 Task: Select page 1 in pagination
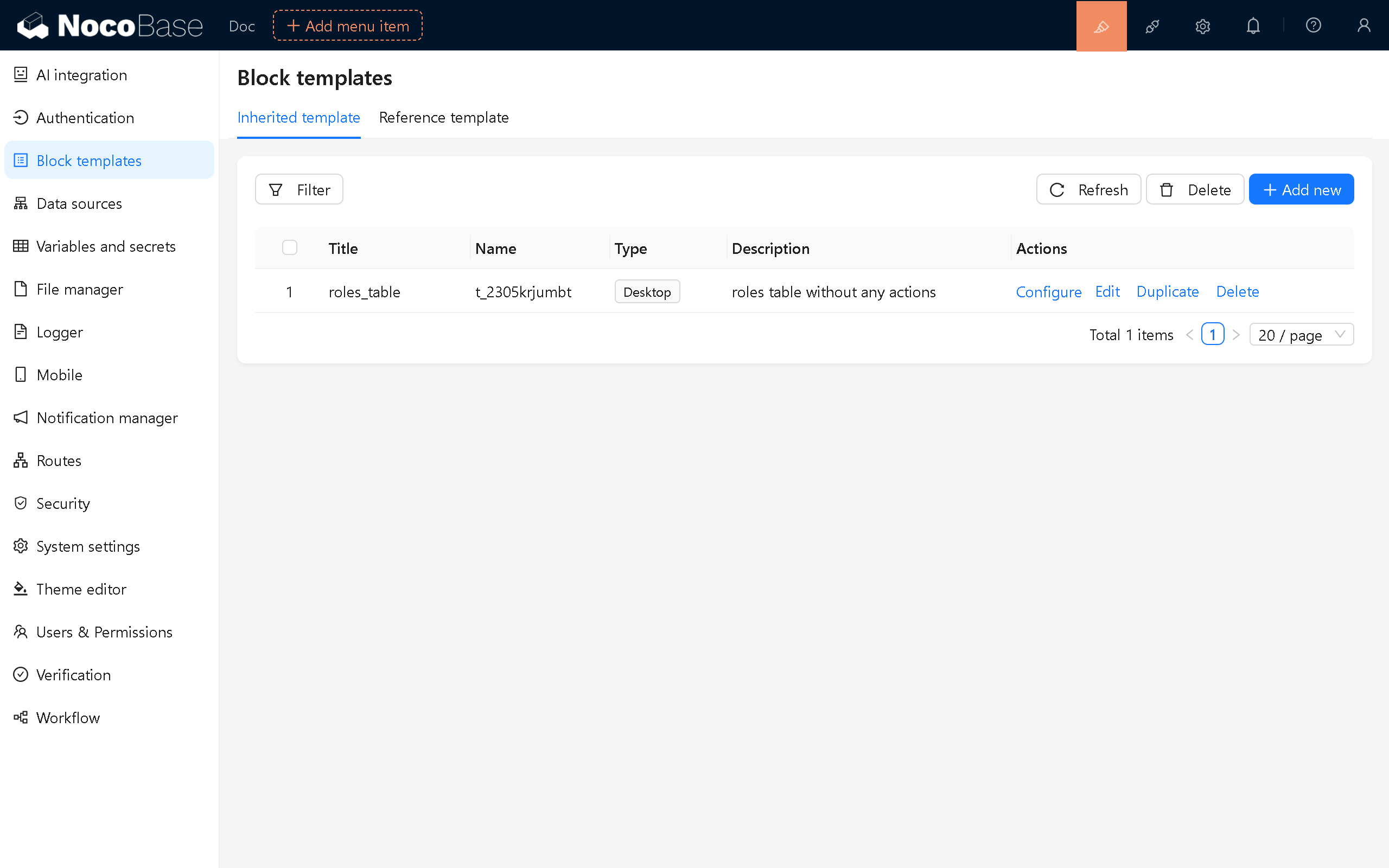click(1212, 335)
